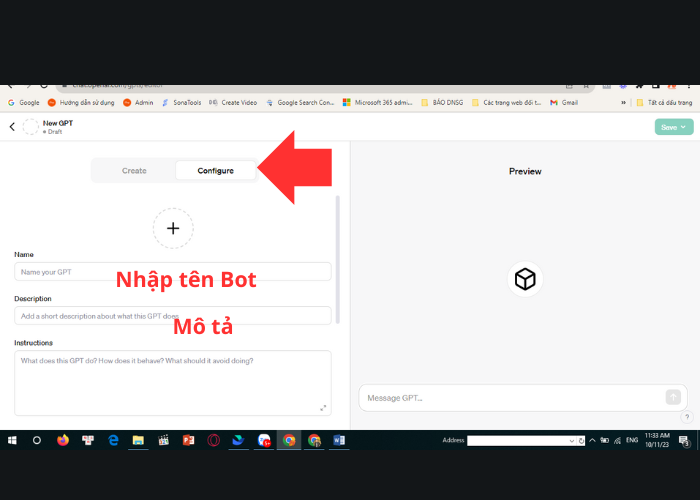This screenshot has width=700, height=500.
Task: Click the Windows Start button
Action: point(12,440)
